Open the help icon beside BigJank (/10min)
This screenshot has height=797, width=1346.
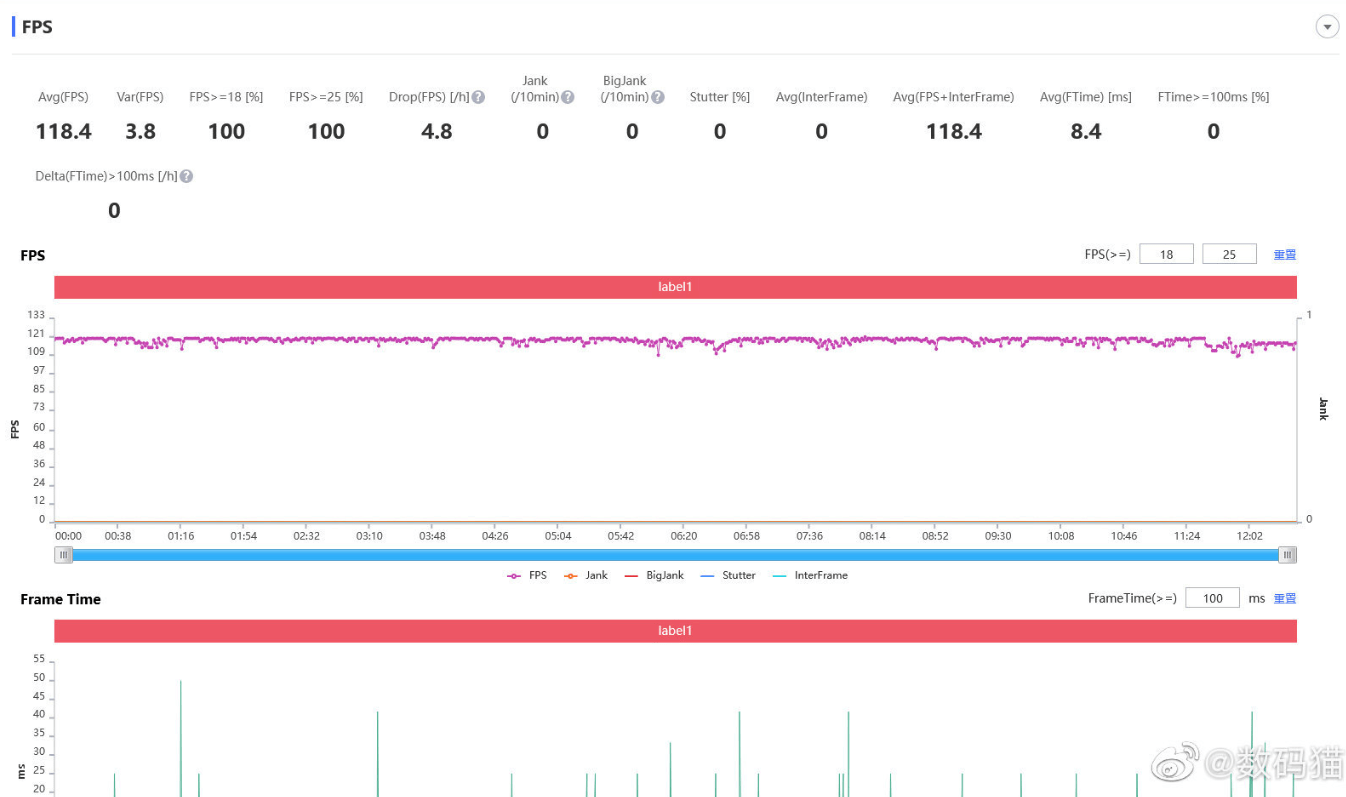(x=657, y=97)
